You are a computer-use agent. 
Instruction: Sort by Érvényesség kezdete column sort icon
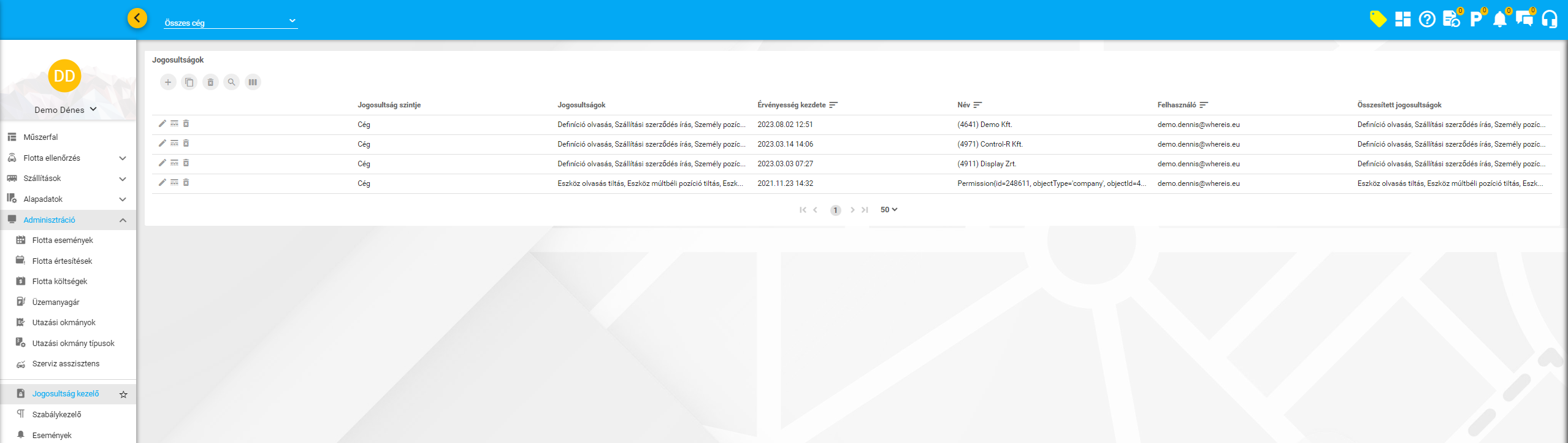click(x=833, y=105)
